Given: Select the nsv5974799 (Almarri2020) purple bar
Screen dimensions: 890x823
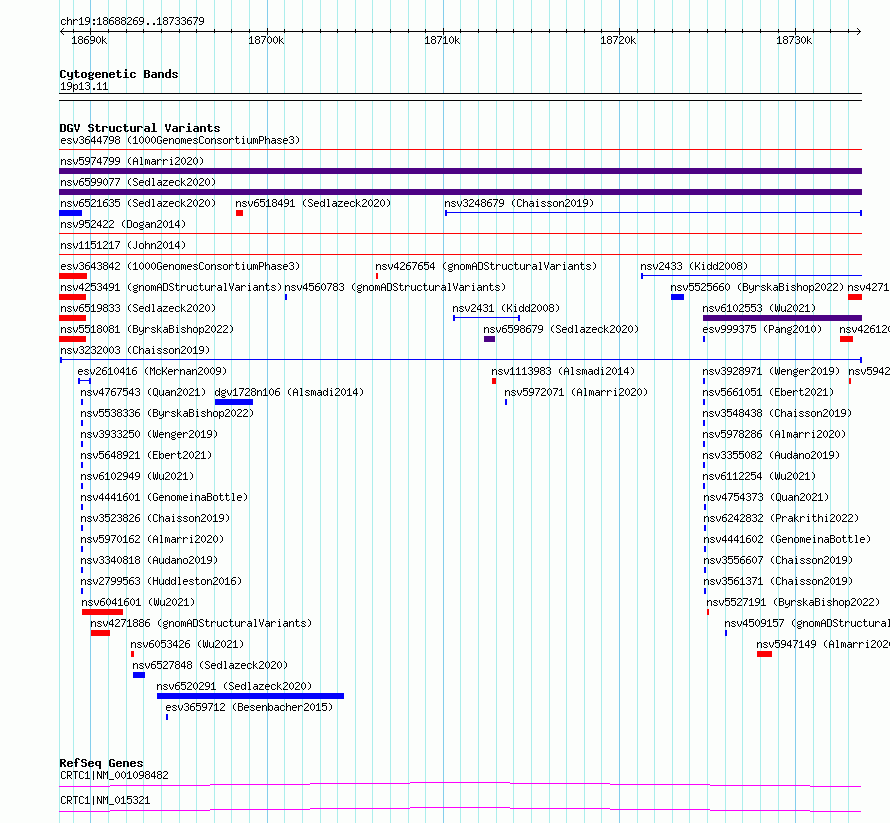Looking at the screenshot, I should pos(460,171).
